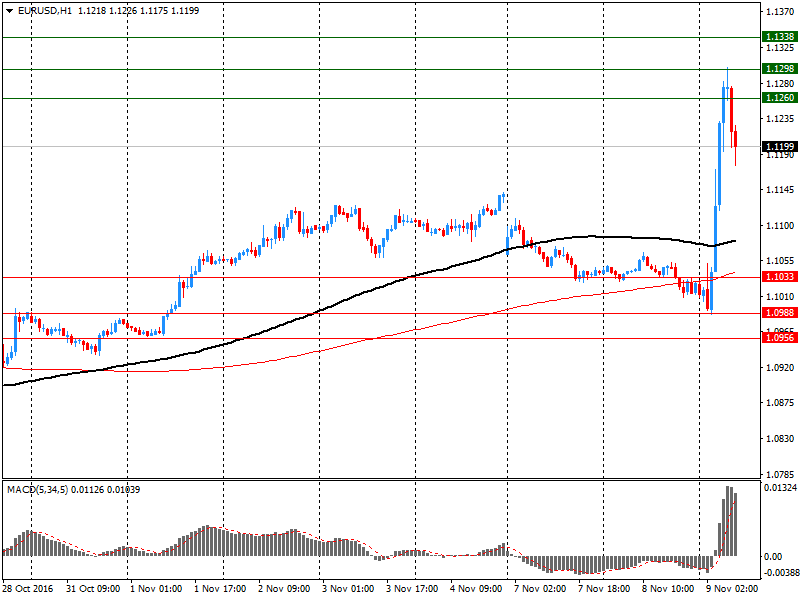
Task: Select the 1.1033 red support price label
Action: (779, 277)
